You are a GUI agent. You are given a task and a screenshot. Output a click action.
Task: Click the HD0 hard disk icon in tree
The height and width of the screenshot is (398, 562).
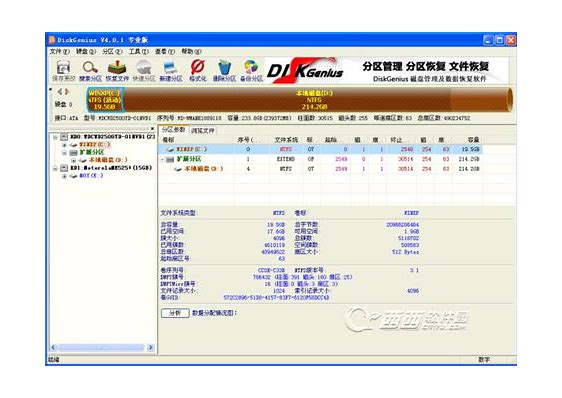(64, 137)
